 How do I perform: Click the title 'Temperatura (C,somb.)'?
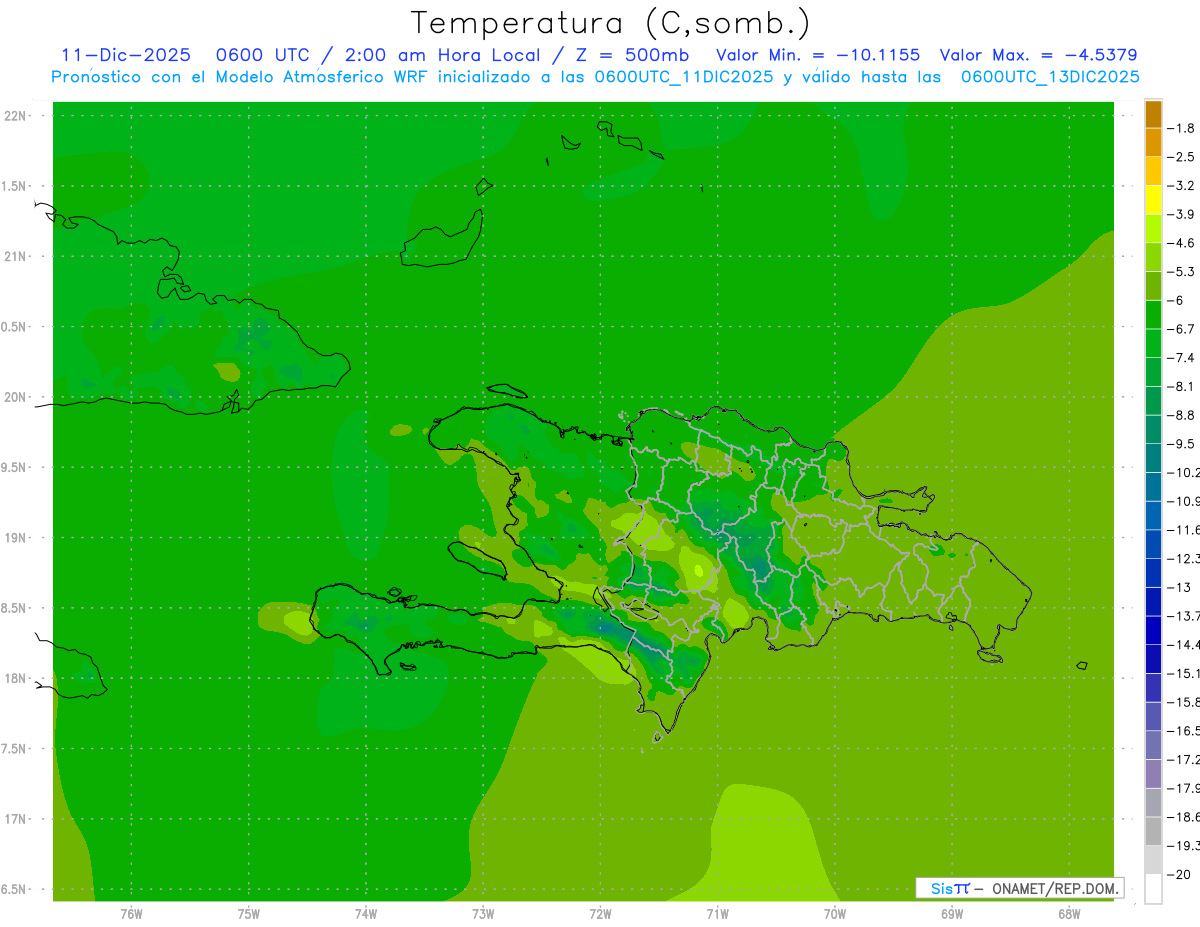point(611,23)
